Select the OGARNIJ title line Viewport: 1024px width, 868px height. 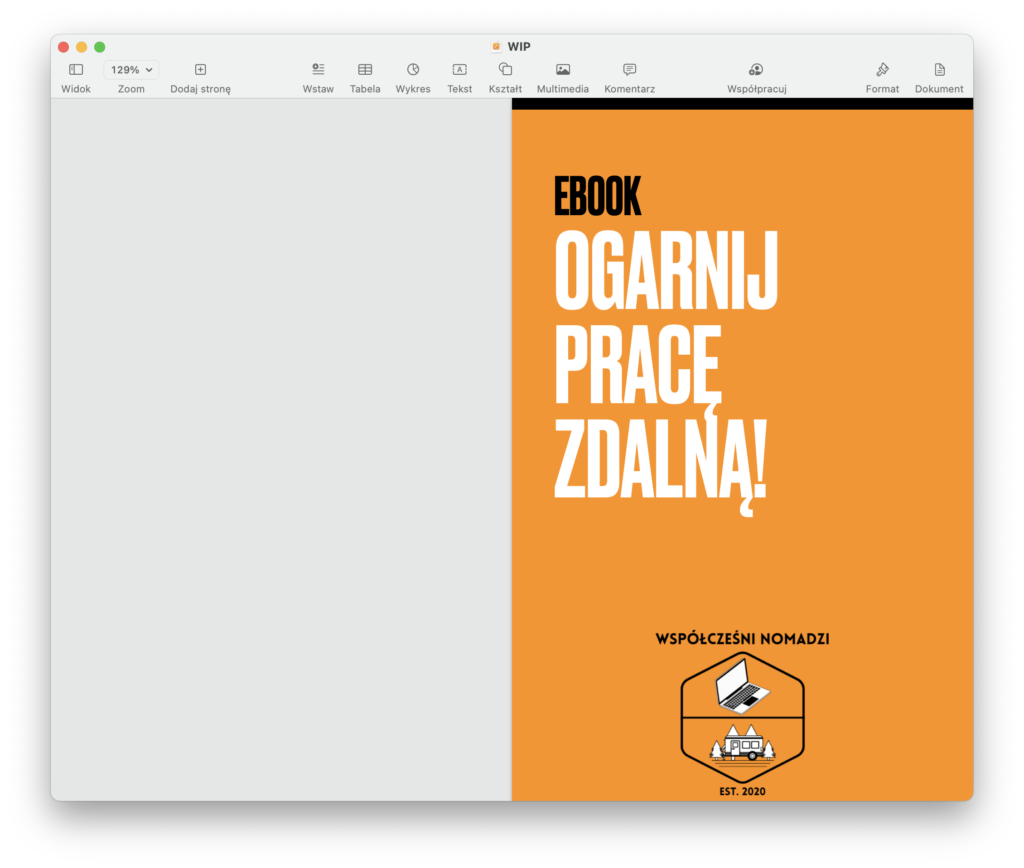click(x=666, y=271)
